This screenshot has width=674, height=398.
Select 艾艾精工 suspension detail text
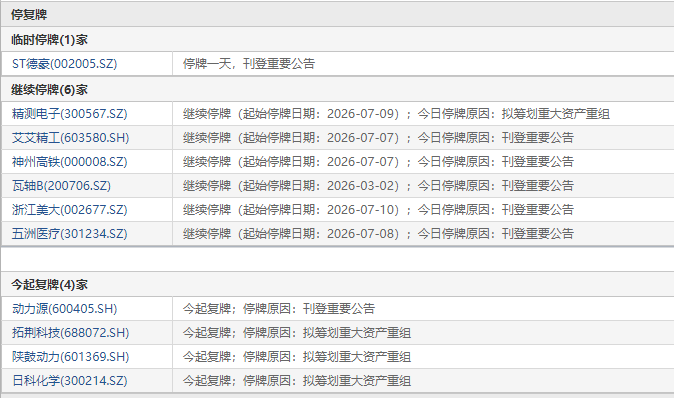click(378, 138)
